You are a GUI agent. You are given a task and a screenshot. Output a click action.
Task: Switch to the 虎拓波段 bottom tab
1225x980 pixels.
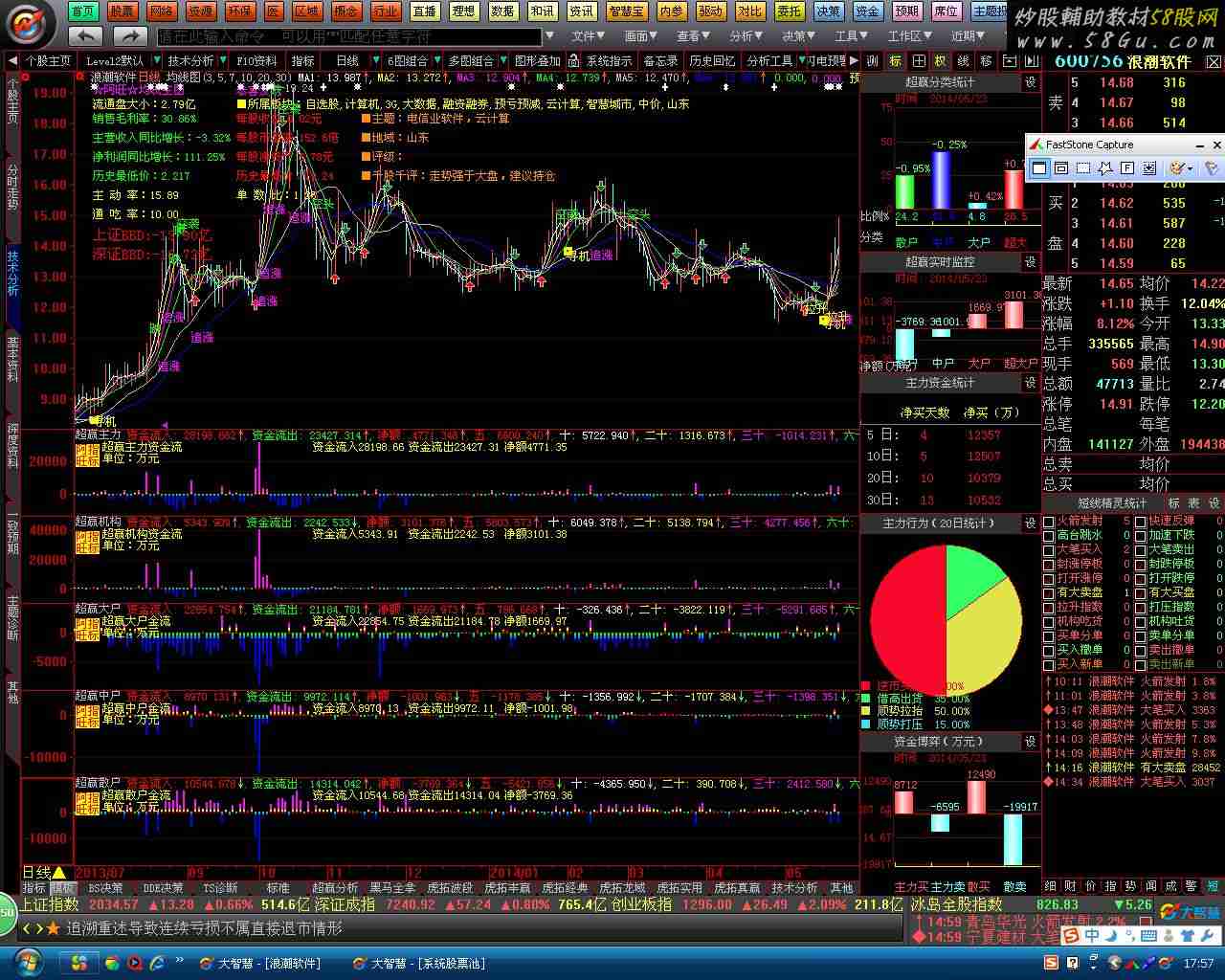(450, 888)
